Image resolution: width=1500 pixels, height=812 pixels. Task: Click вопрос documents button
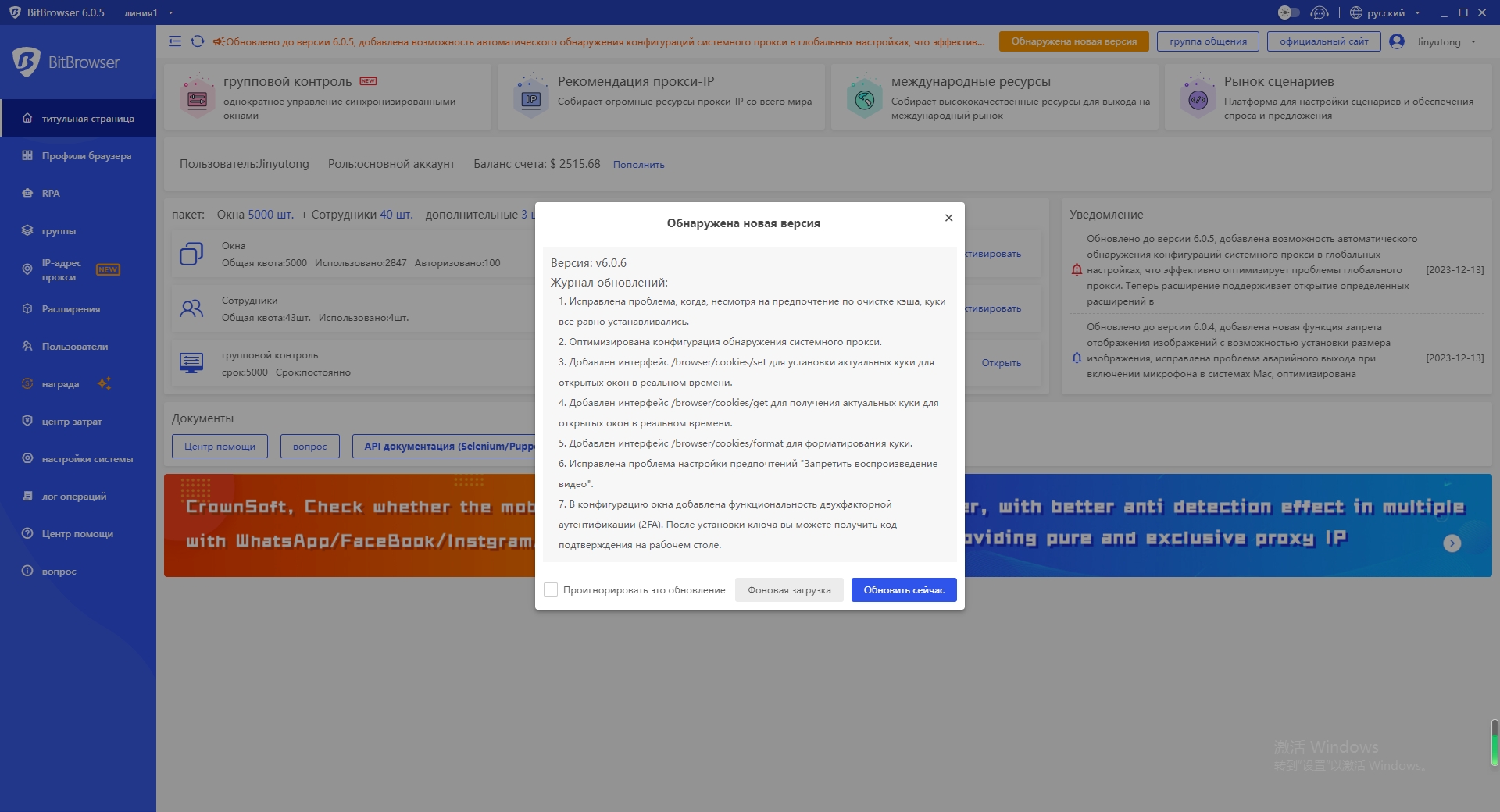click(x=310, y=446)
